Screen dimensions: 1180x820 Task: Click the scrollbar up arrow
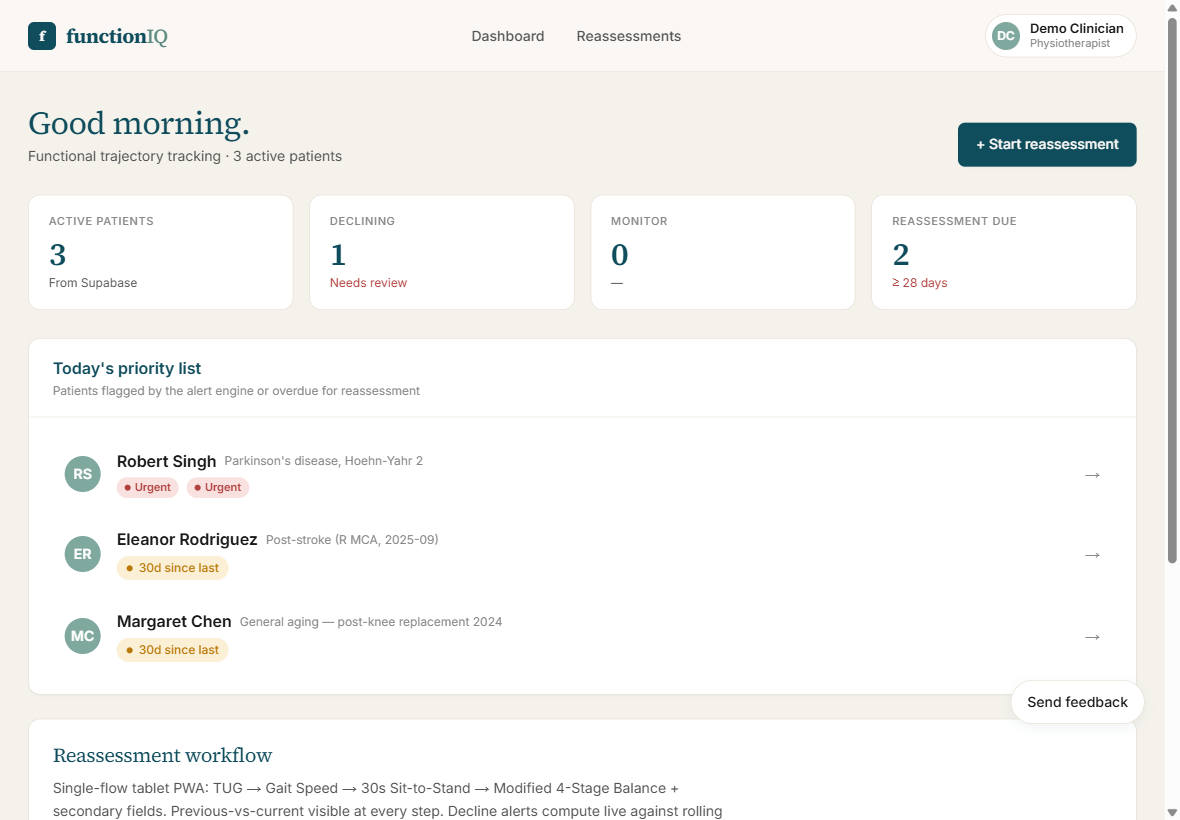[x=1172, y=8]
